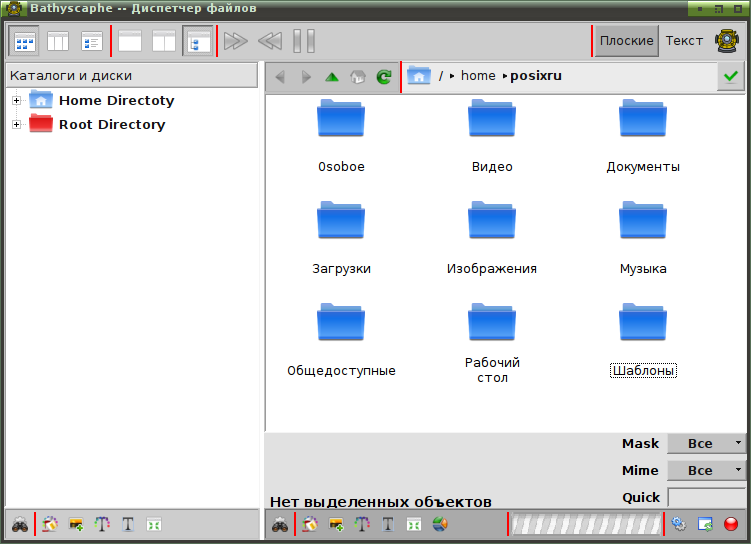Click the gear settings icon in bottom bar
Image resolution: width=751 pixels, height=544 pixels.
point(679,524)
